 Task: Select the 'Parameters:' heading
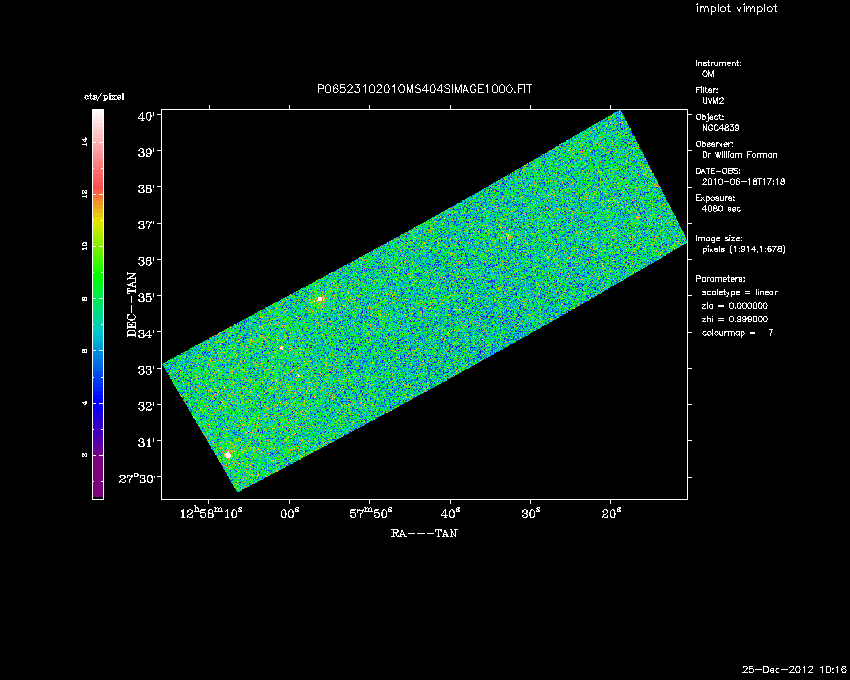pos(720,279)
